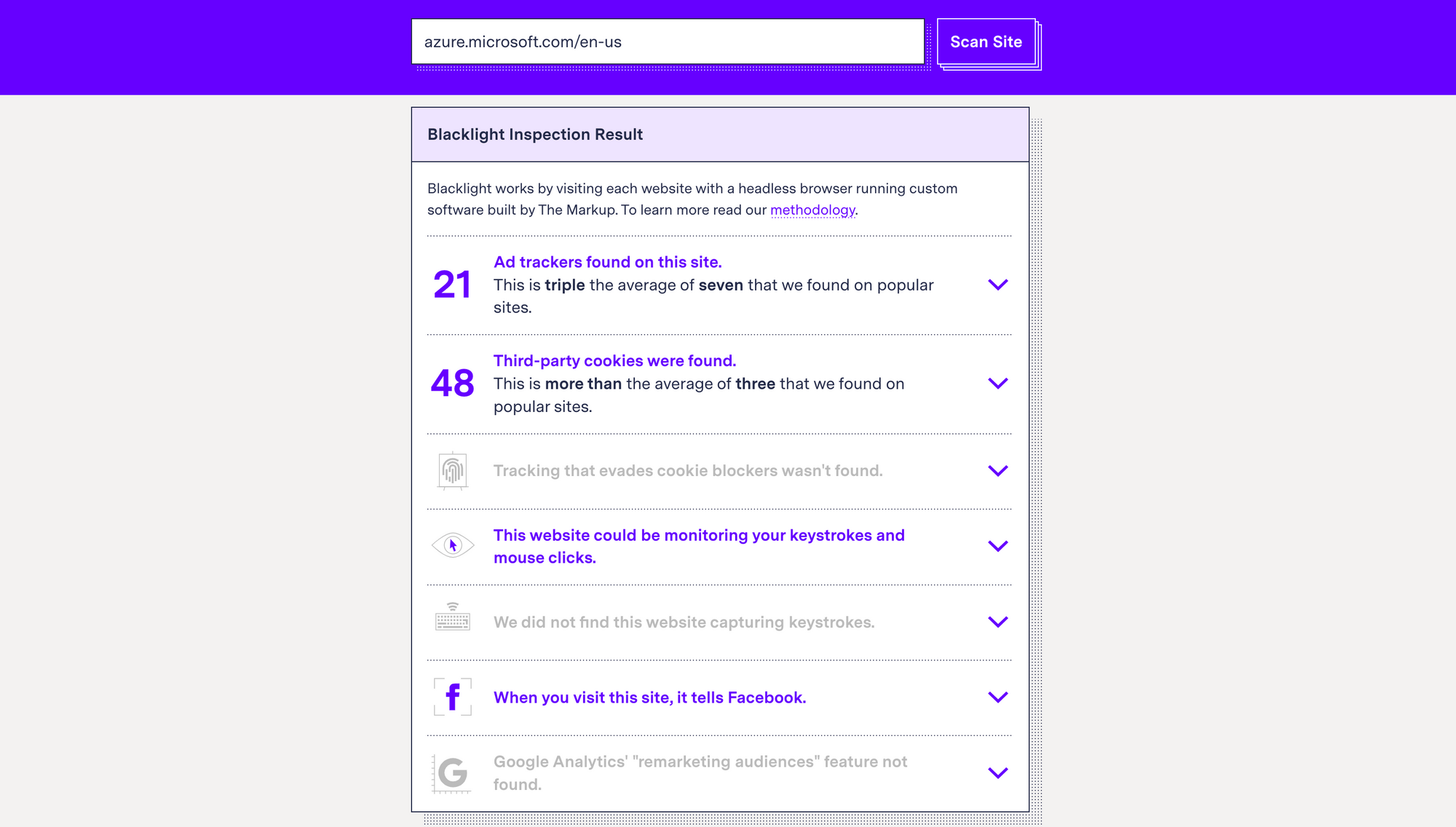Viewport: 1456px width, 827px height.
Task: Expand the third-party cookies section
Action: [998, 384]
